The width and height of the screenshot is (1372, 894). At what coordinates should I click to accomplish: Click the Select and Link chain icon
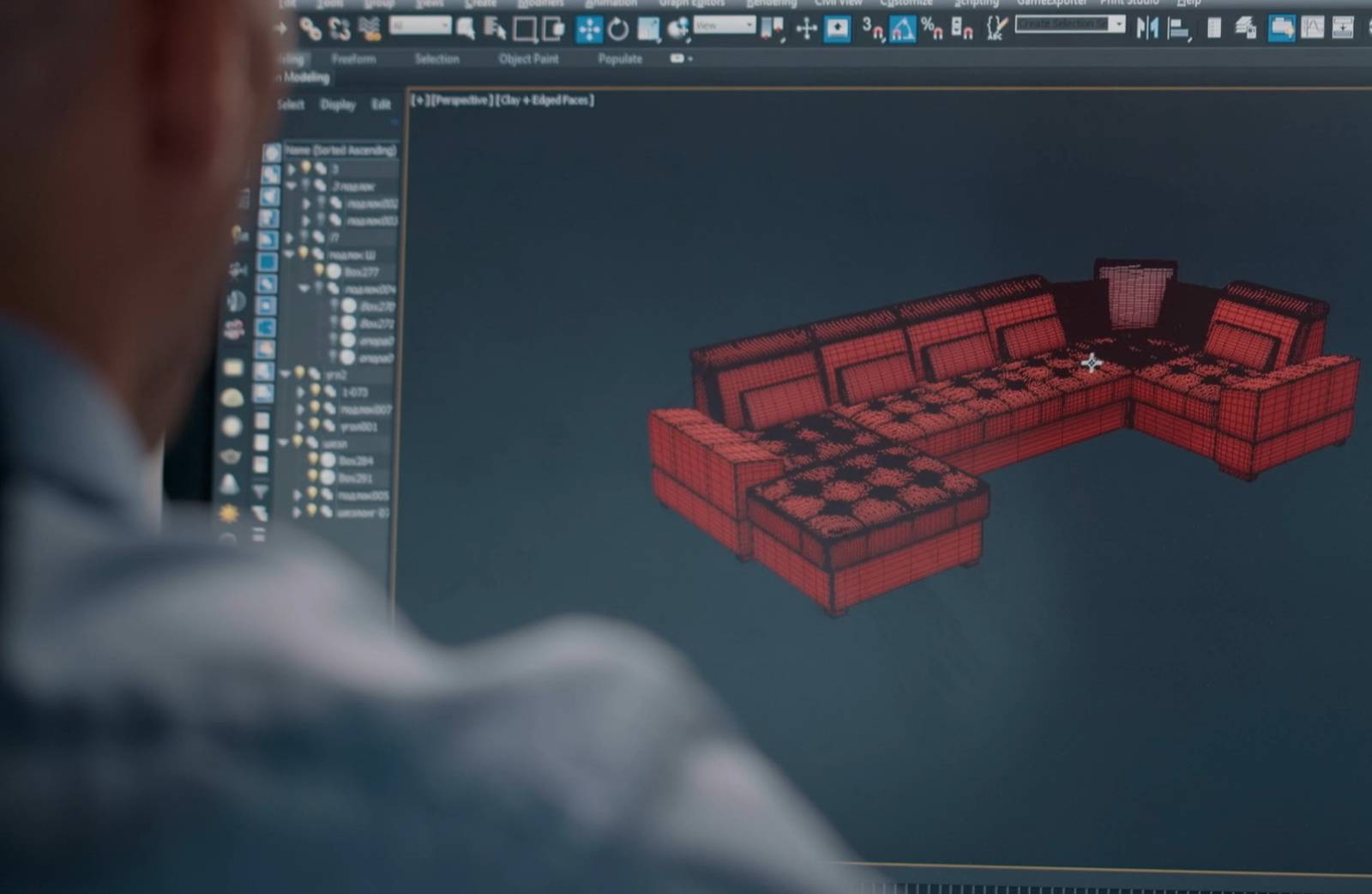tap(310, 29)
